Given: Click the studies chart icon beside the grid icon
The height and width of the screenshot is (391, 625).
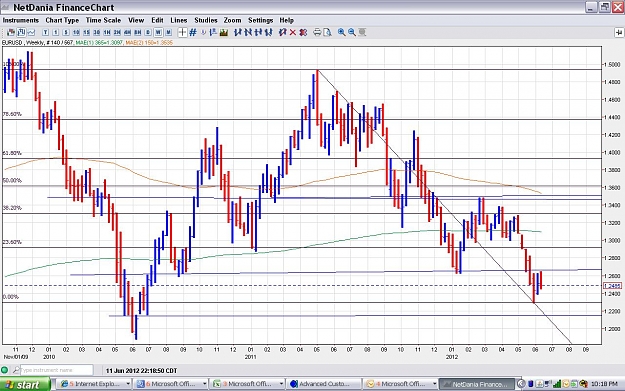Looking at the screenshot, I should [213, 32].
